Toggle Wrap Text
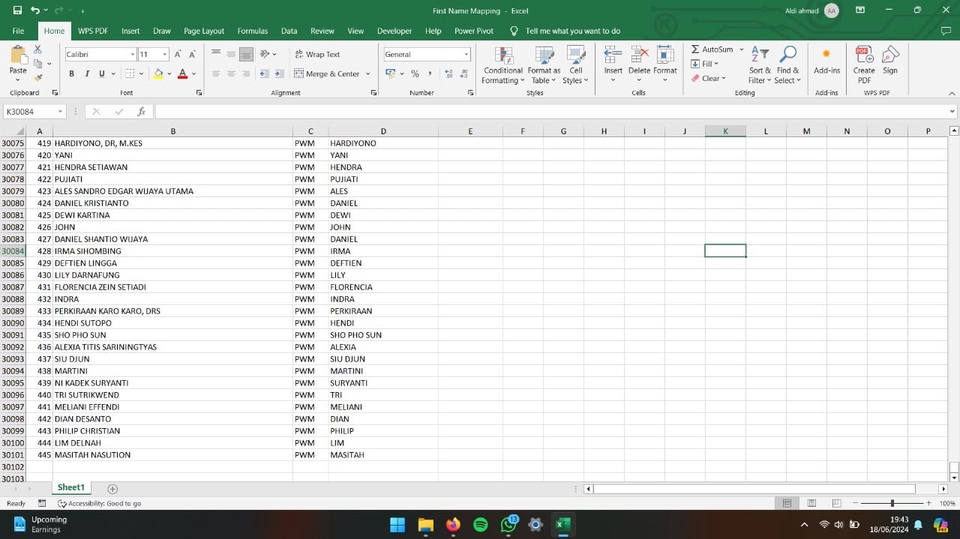 tap(317, 55)
